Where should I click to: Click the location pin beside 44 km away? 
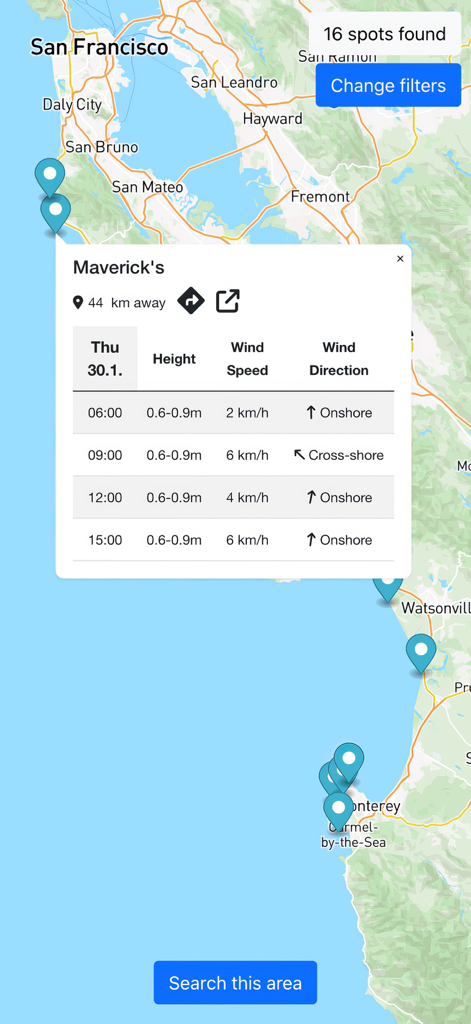pyautogui.click(x=78, y=302)
